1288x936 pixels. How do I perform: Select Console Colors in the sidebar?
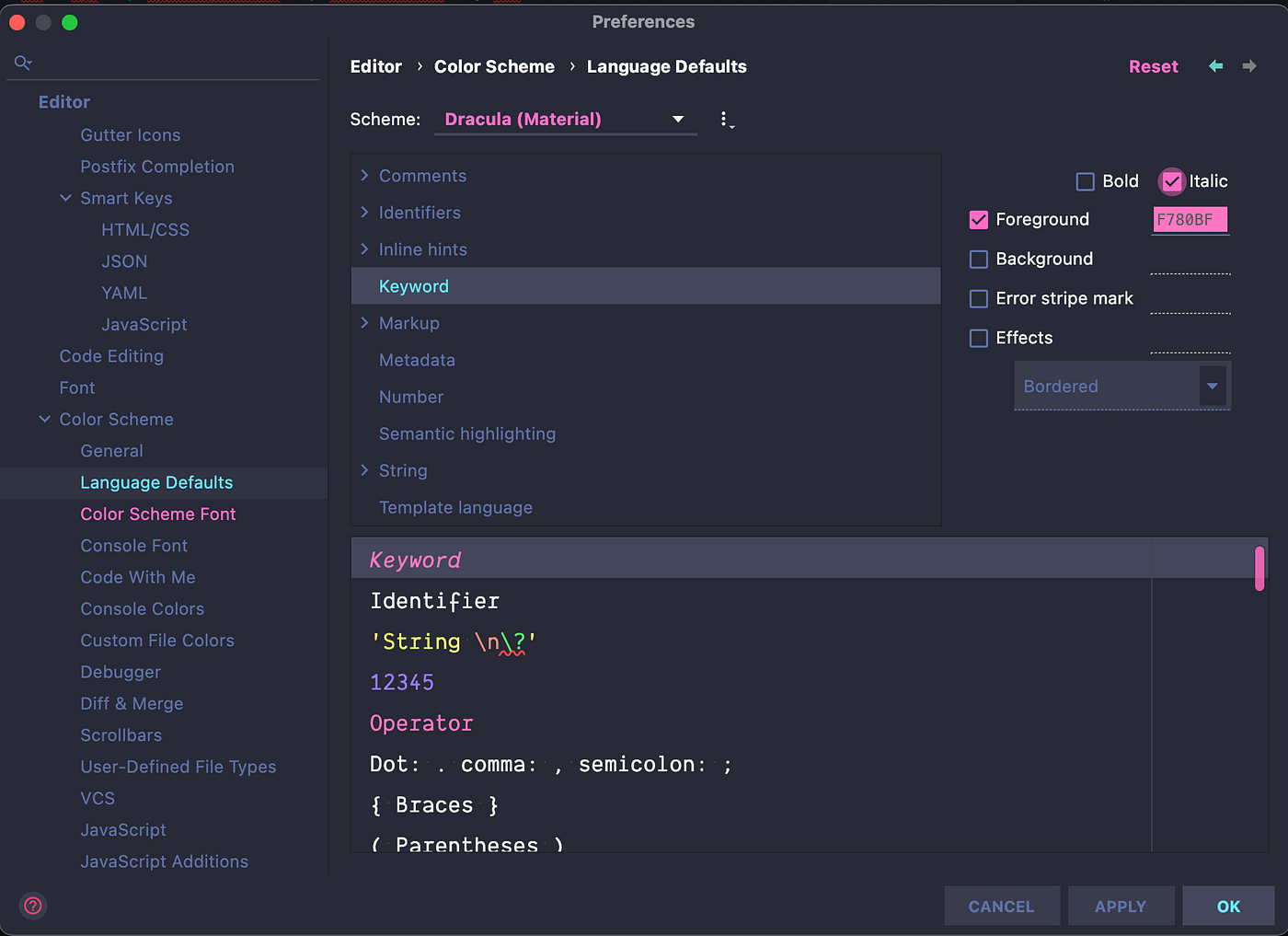coord(143,608)
